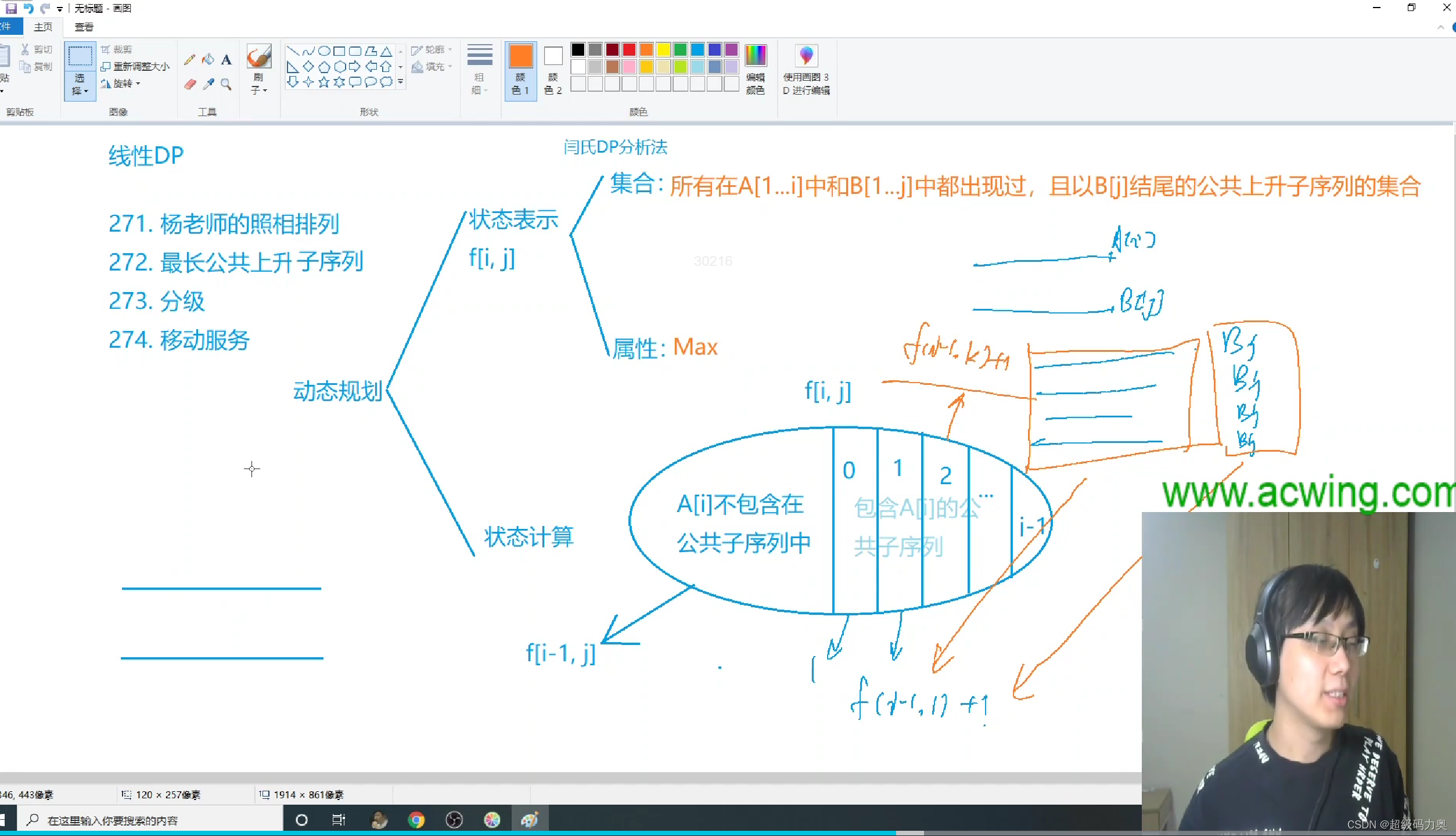Pick the Five-point star shape
Screen dimensions: 1456x836
coord(324,82)
